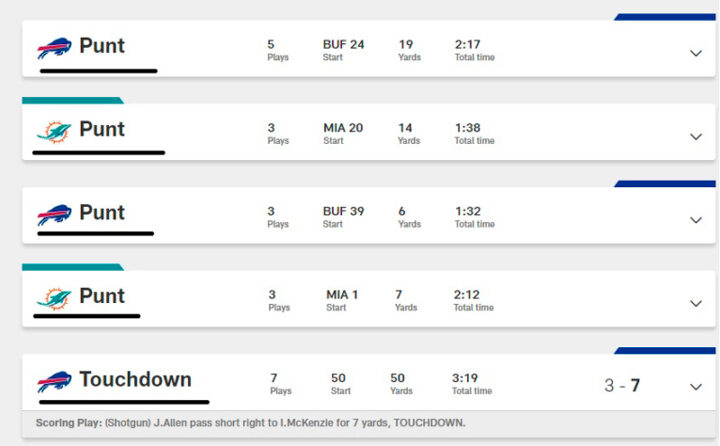The height and width of the screenshot is (446, 720).
Task: Click the blue tab above the Touchdown drive
Action: [x=664, y=350]
